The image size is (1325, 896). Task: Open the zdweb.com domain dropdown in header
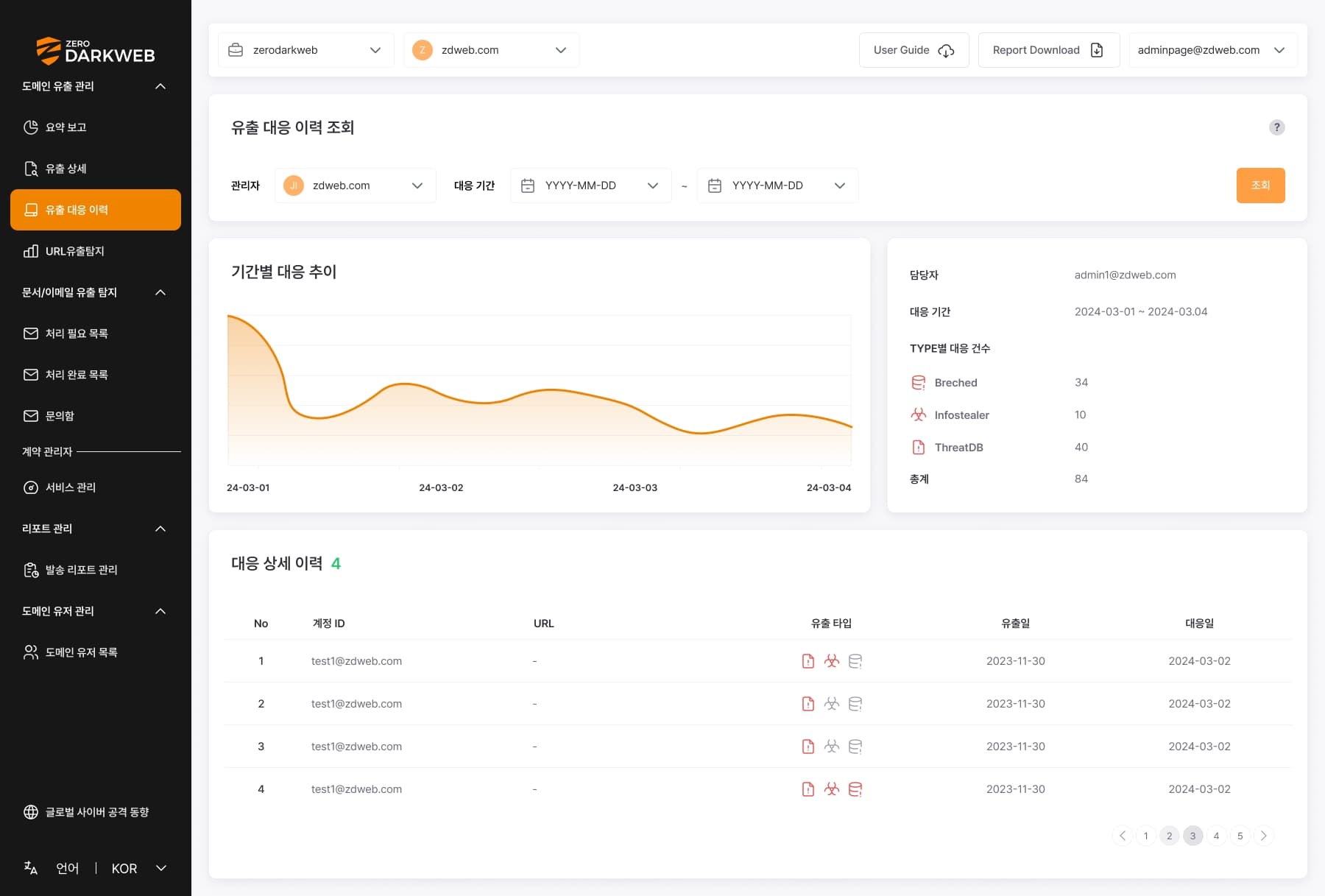(x=492, y=50)
